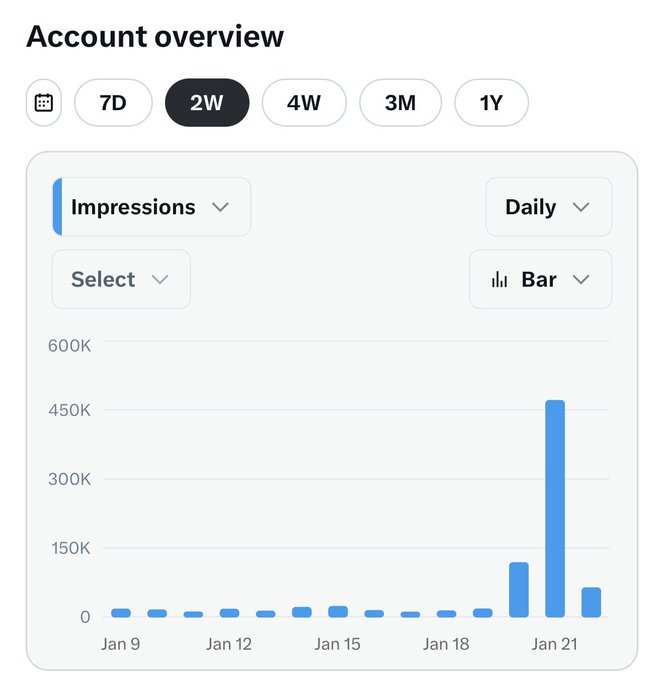
Task: Click the last bar for Jan 22
Action: (x=591, y=602)
